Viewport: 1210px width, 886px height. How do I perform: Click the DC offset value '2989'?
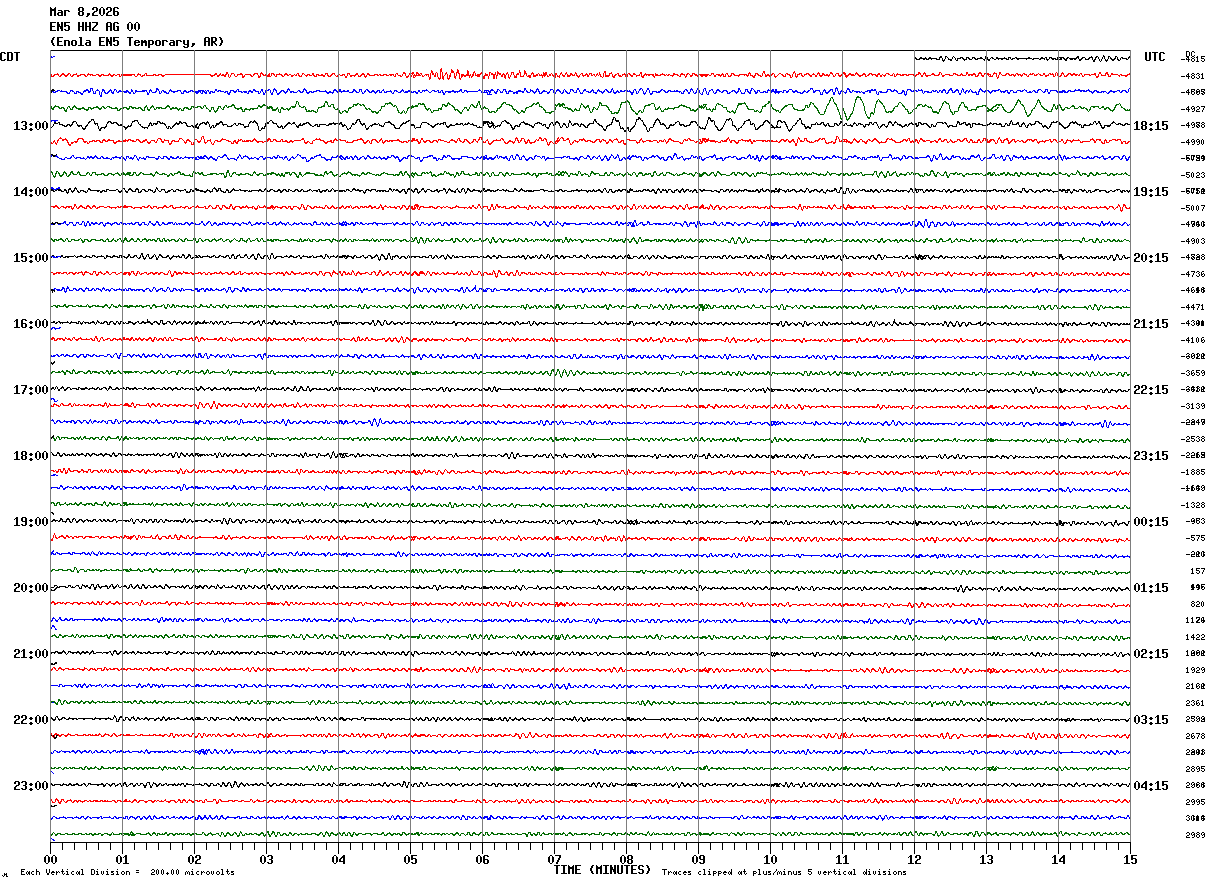(x=1195, y=835)
